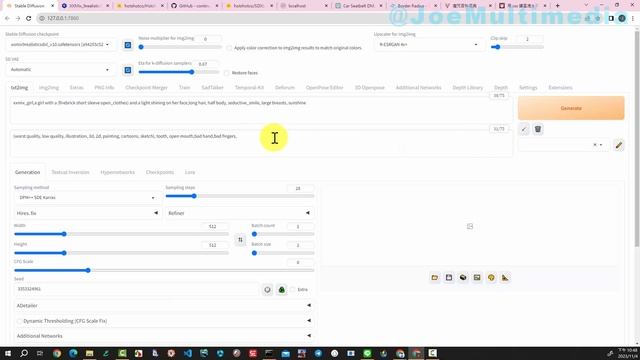
Task: Expand the Refiner section
Action: [240, 213]
